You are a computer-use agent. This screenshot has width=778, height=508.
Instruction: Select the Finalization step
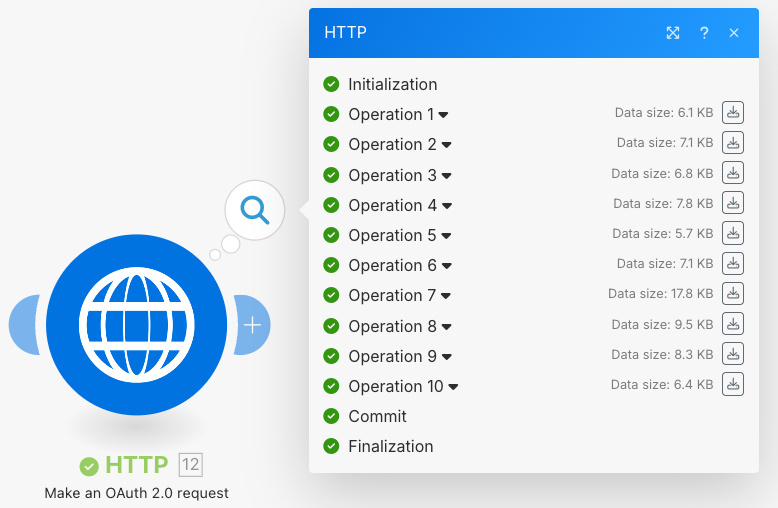[390, 446]
